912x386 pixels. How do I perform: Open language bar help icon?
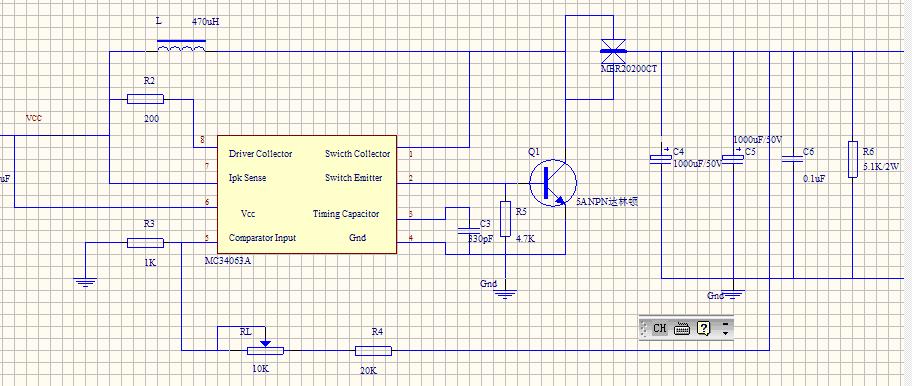click(x=704, y=328)
